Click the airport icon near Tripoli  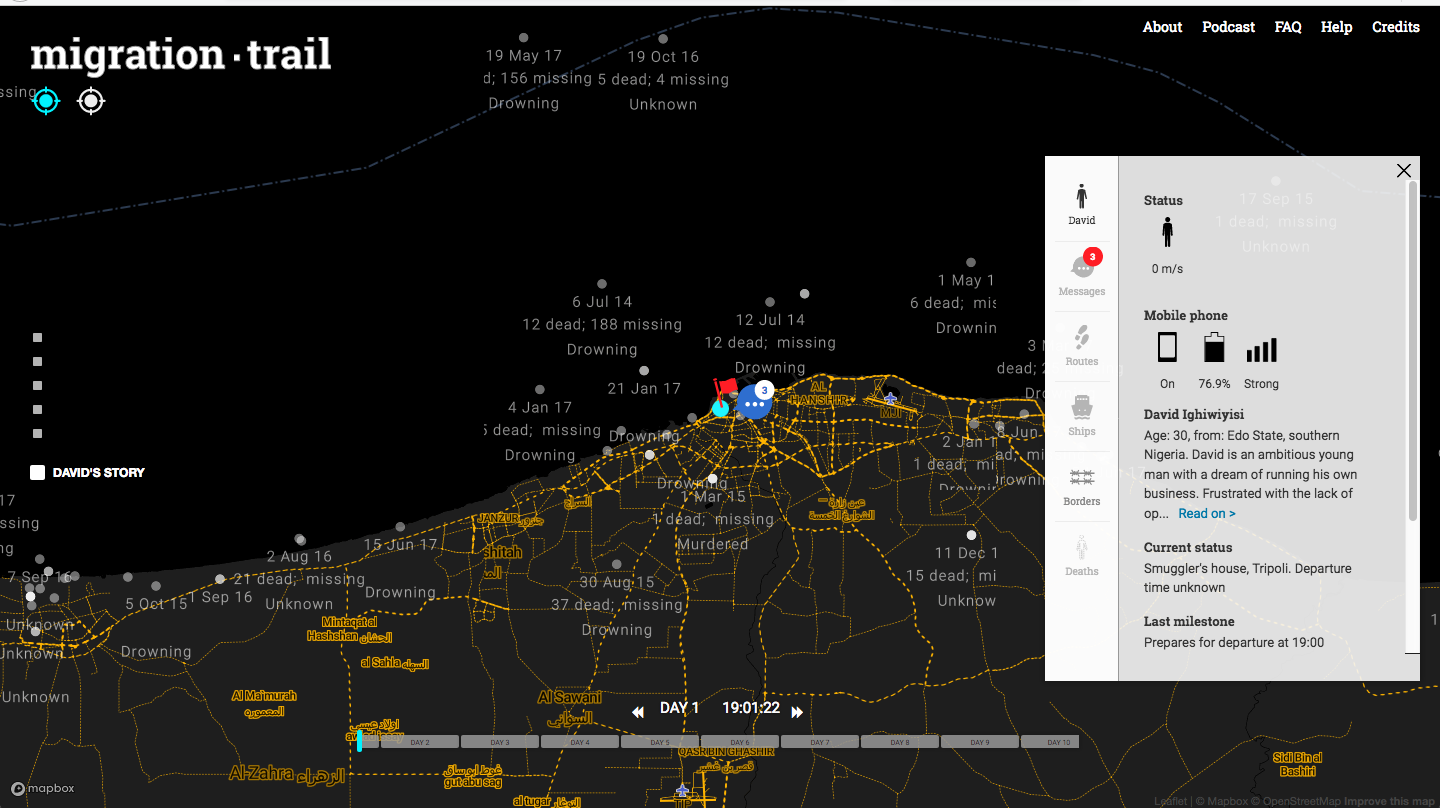(890, 399)
